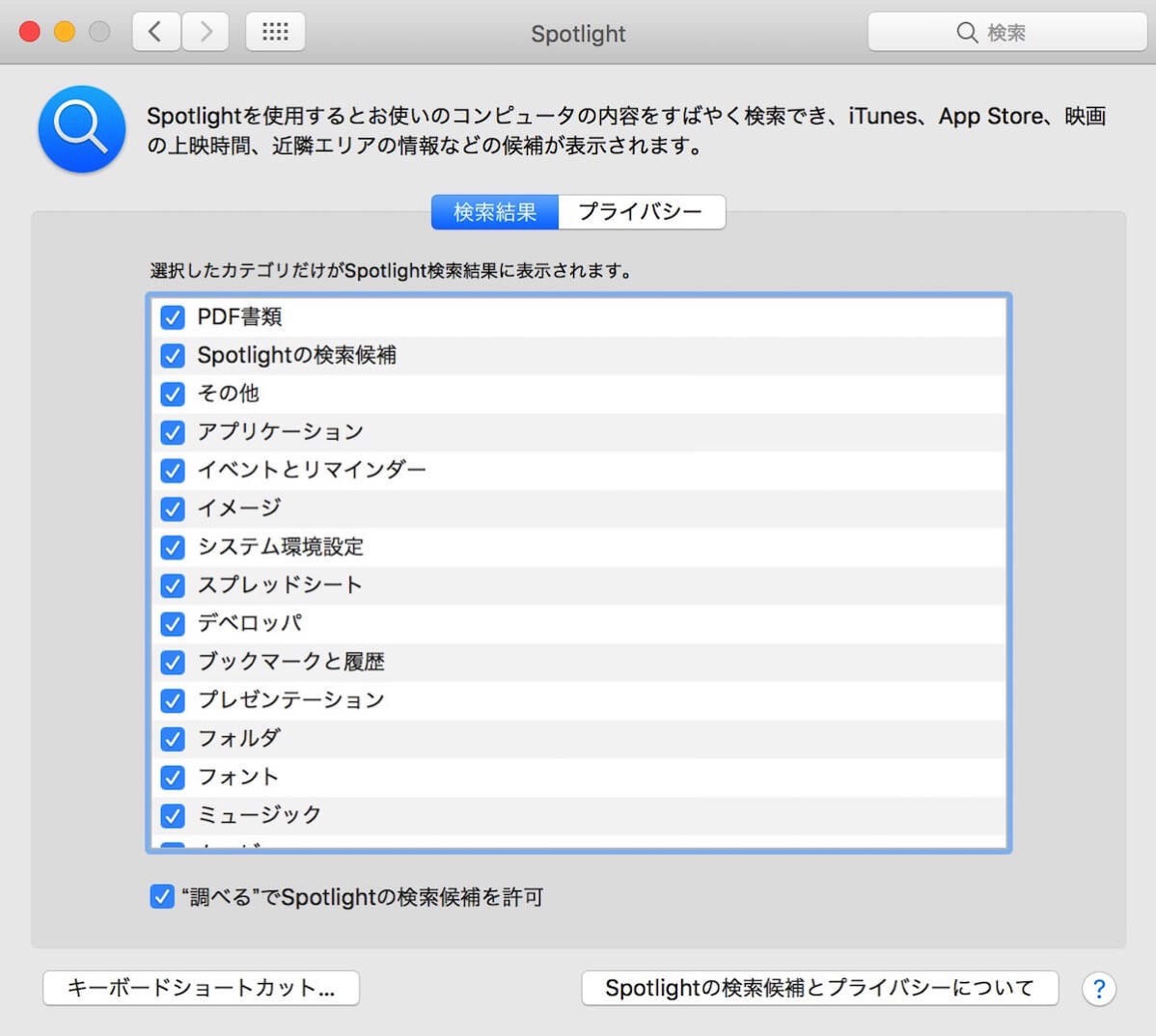
Task: Toggle “調べる”でSpotlightの検索候補を許可 checkbox
Action: 161,897
